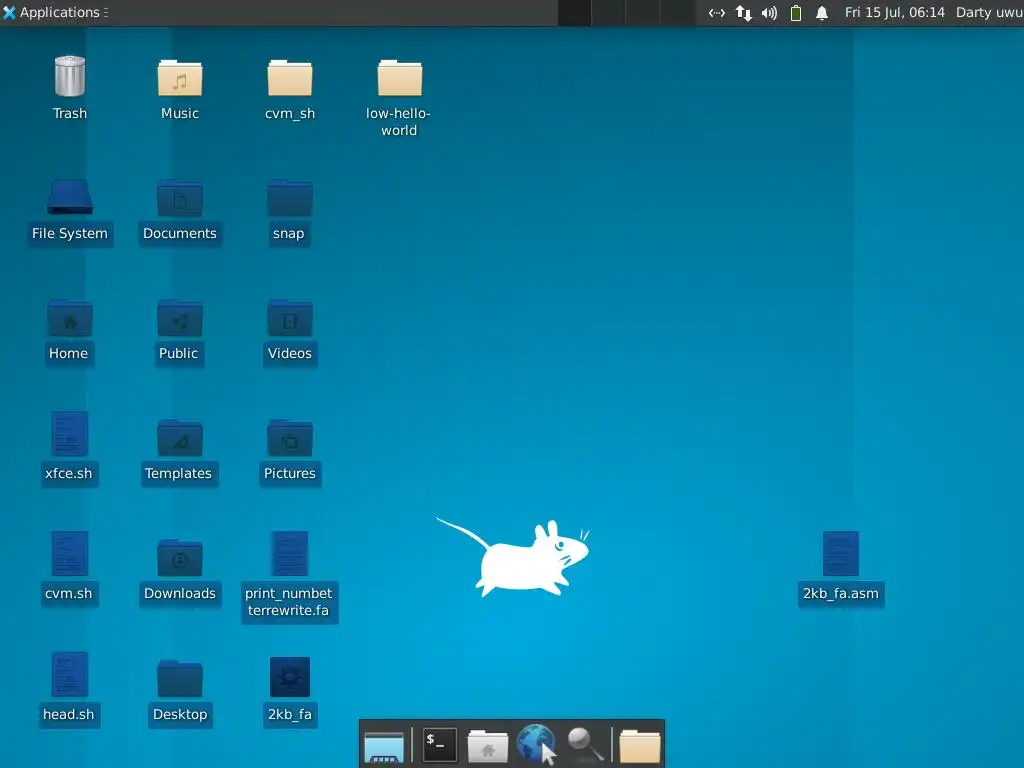1024x768 pixels.
Task: Select the 2kb_fa executable icon
Action: (289, 677)
